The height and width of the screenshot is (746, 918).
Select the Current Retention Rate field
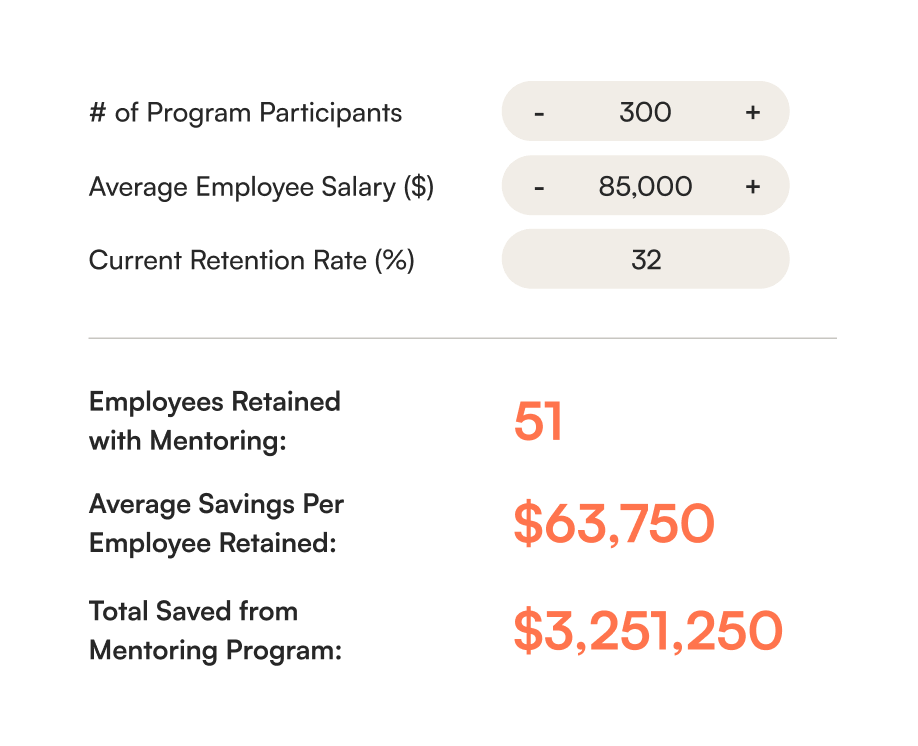[645, 259]
